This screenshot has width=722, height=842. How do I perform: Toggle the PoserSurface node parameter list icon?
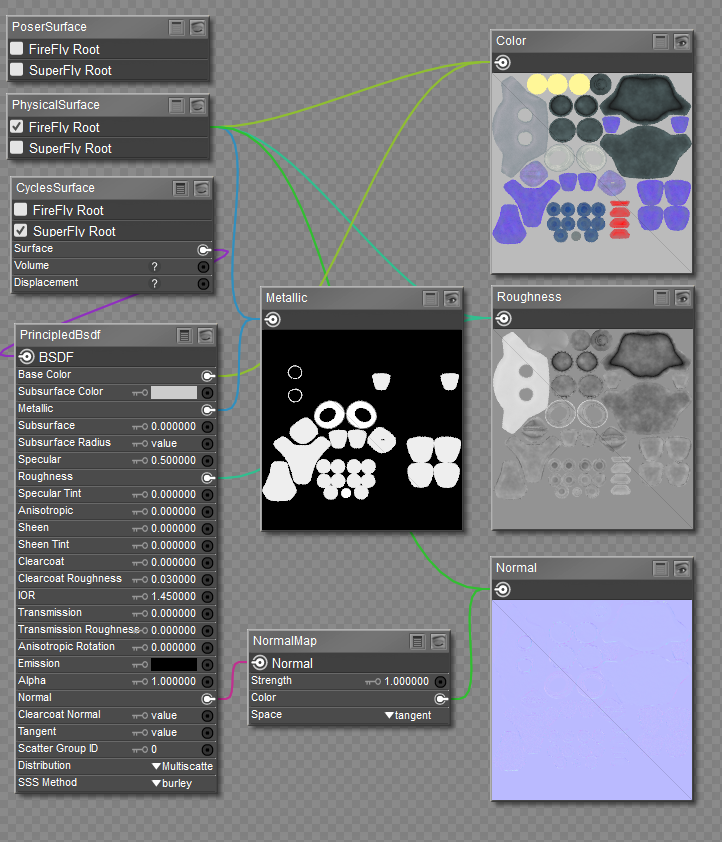(177, 27)
